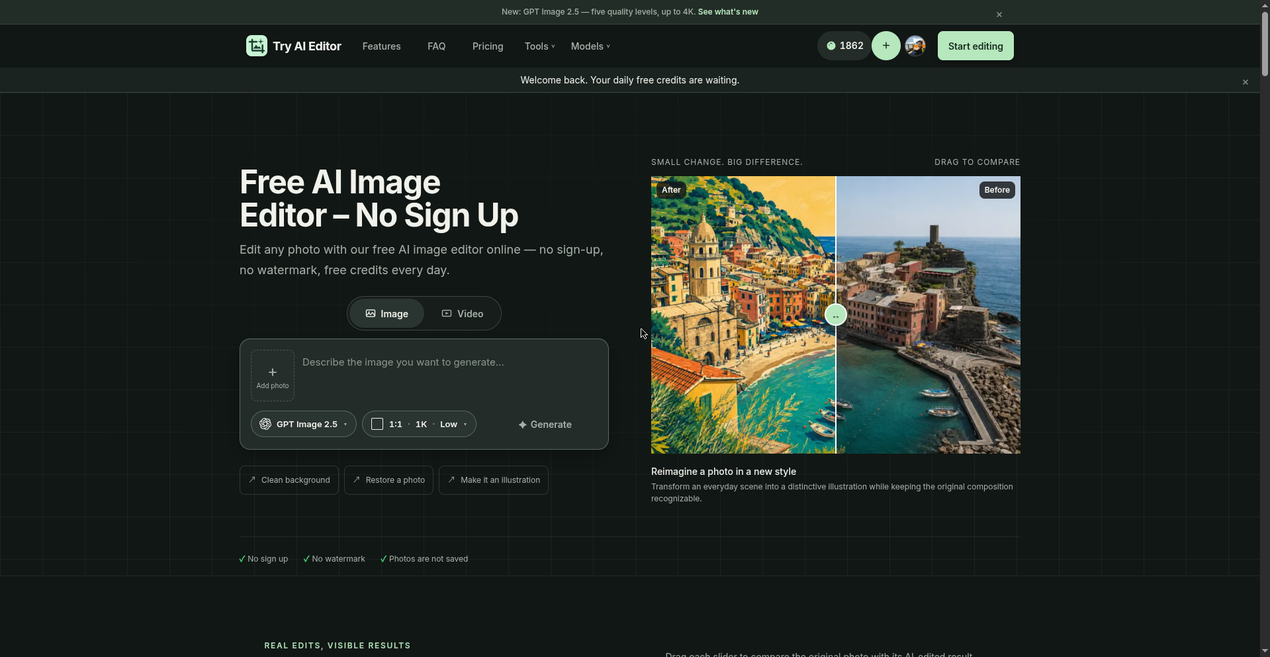The image size is (1270, 657).
Task: Expand the Tools menu in navigation
Action: point(539,46)
